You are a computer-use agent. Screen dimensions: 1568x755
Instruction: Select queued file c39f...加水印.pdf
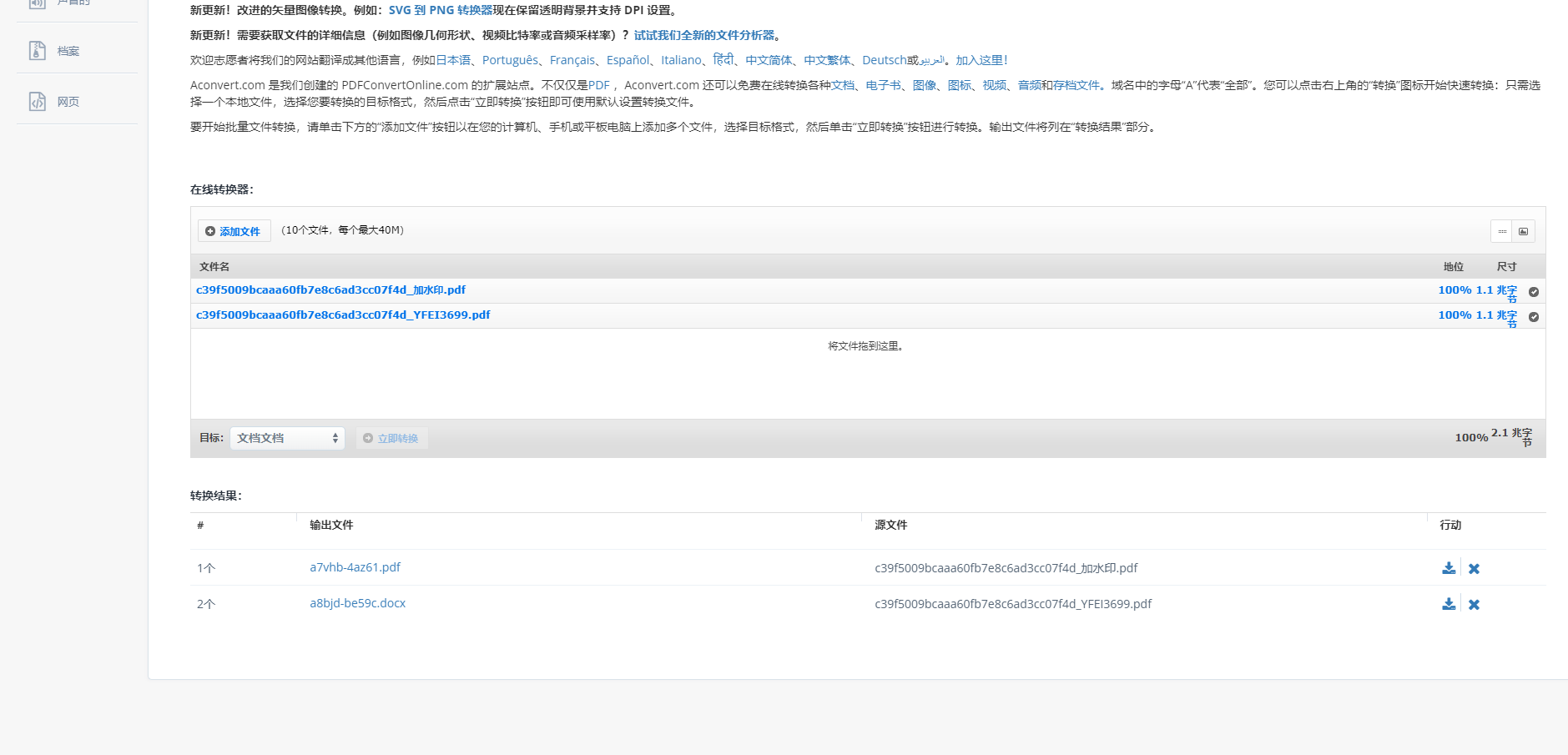coord(330,290)
